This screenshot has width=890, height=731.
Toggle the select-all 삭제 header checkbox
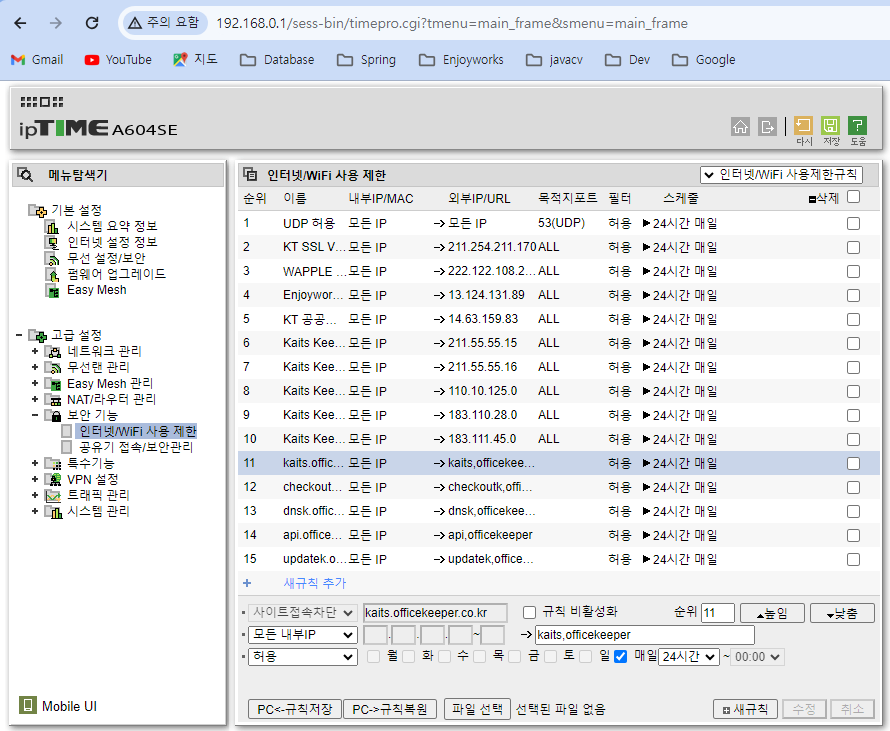coord(853,197)
